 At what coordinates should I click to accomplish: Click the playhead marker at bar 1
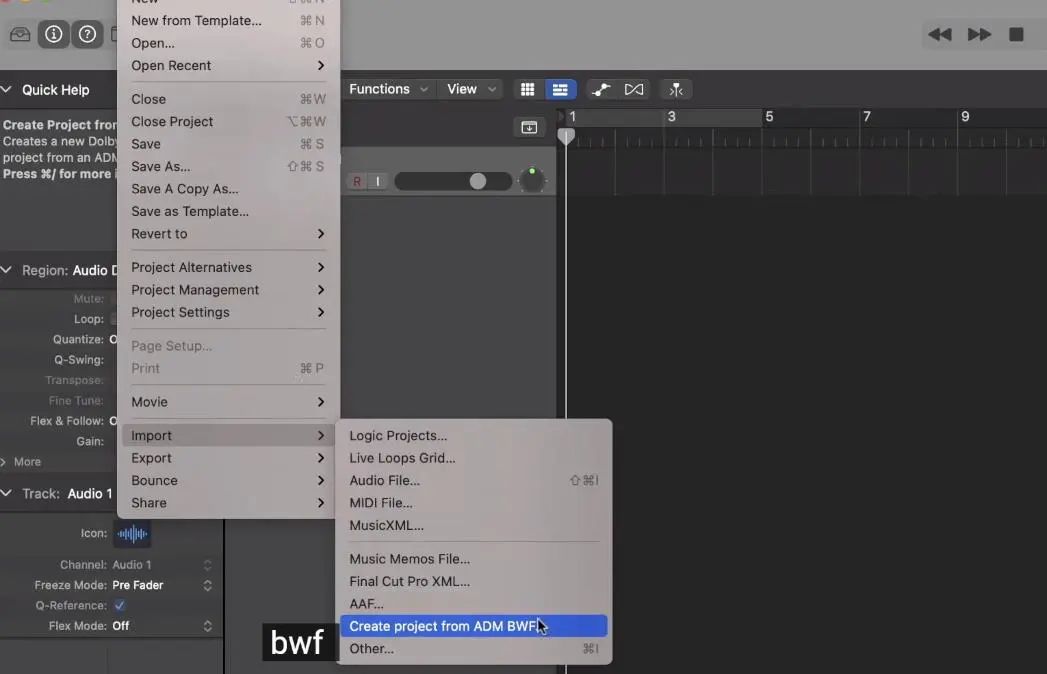click(x=566, y=136)
